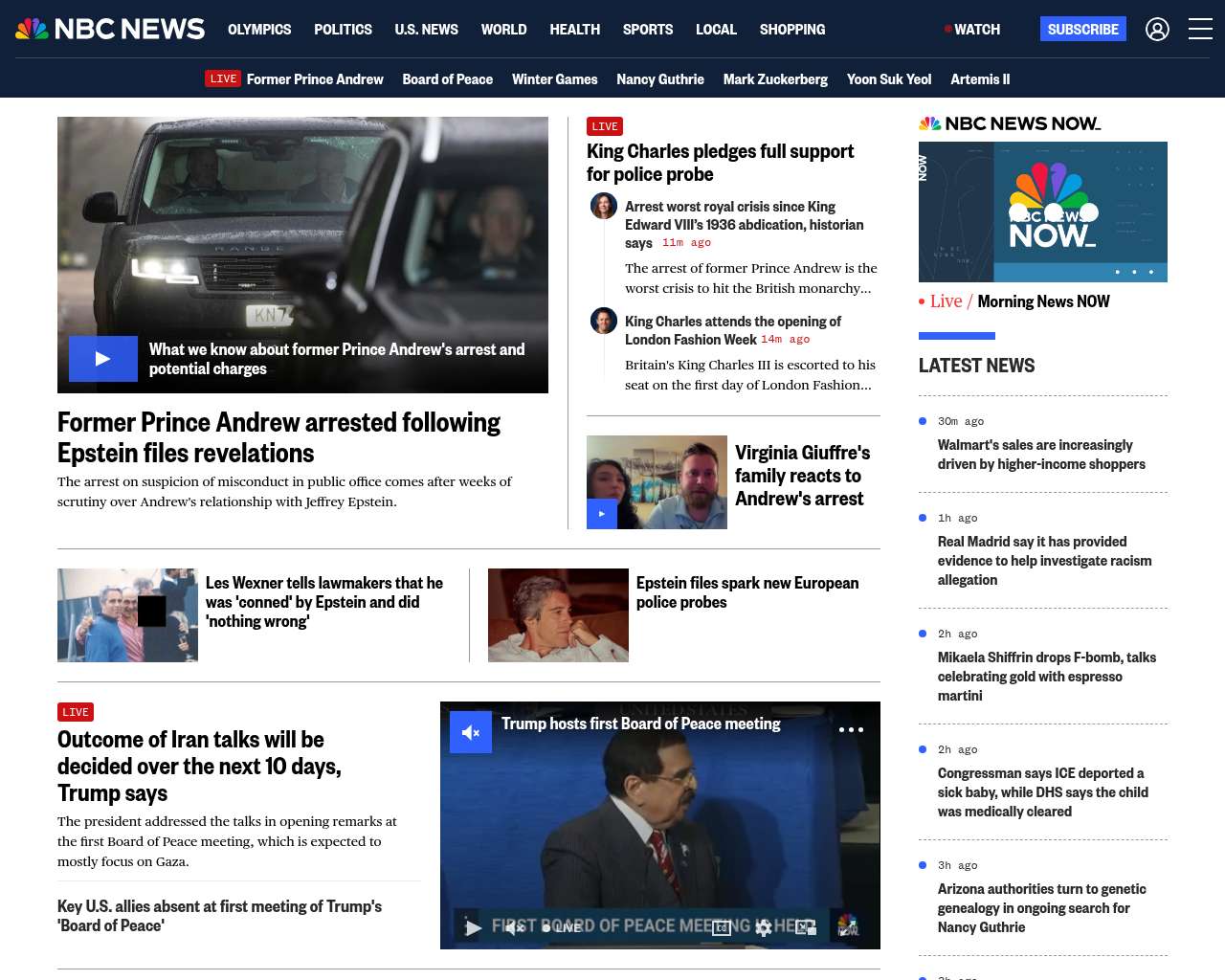The height and width of the screenshot is (980, 1225).
Task: Open the Olympics navigation section
Action: click(x=259, y=30)
